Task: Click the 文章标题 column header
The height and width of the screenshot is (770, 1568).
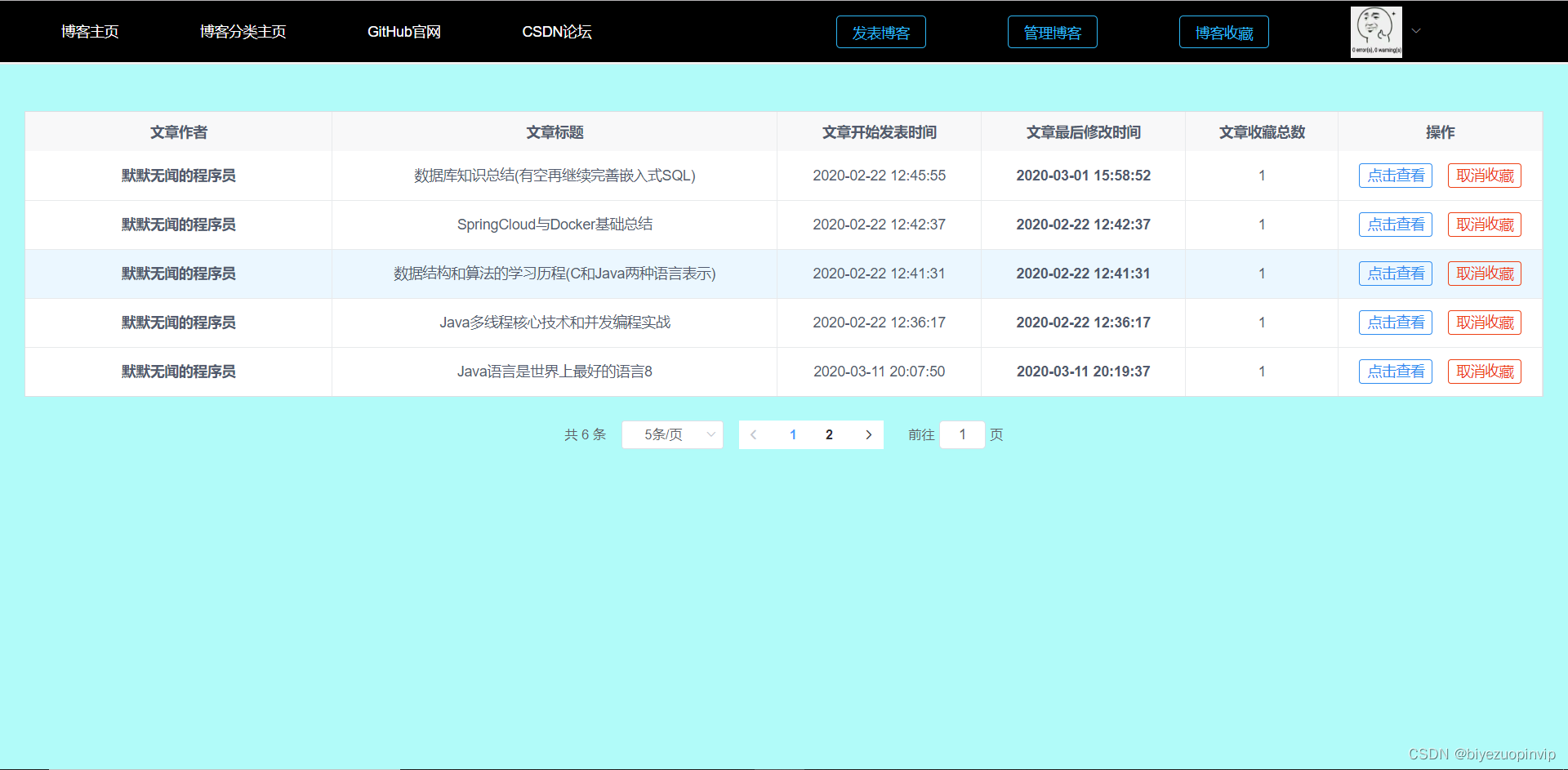Action: (555, 132)
